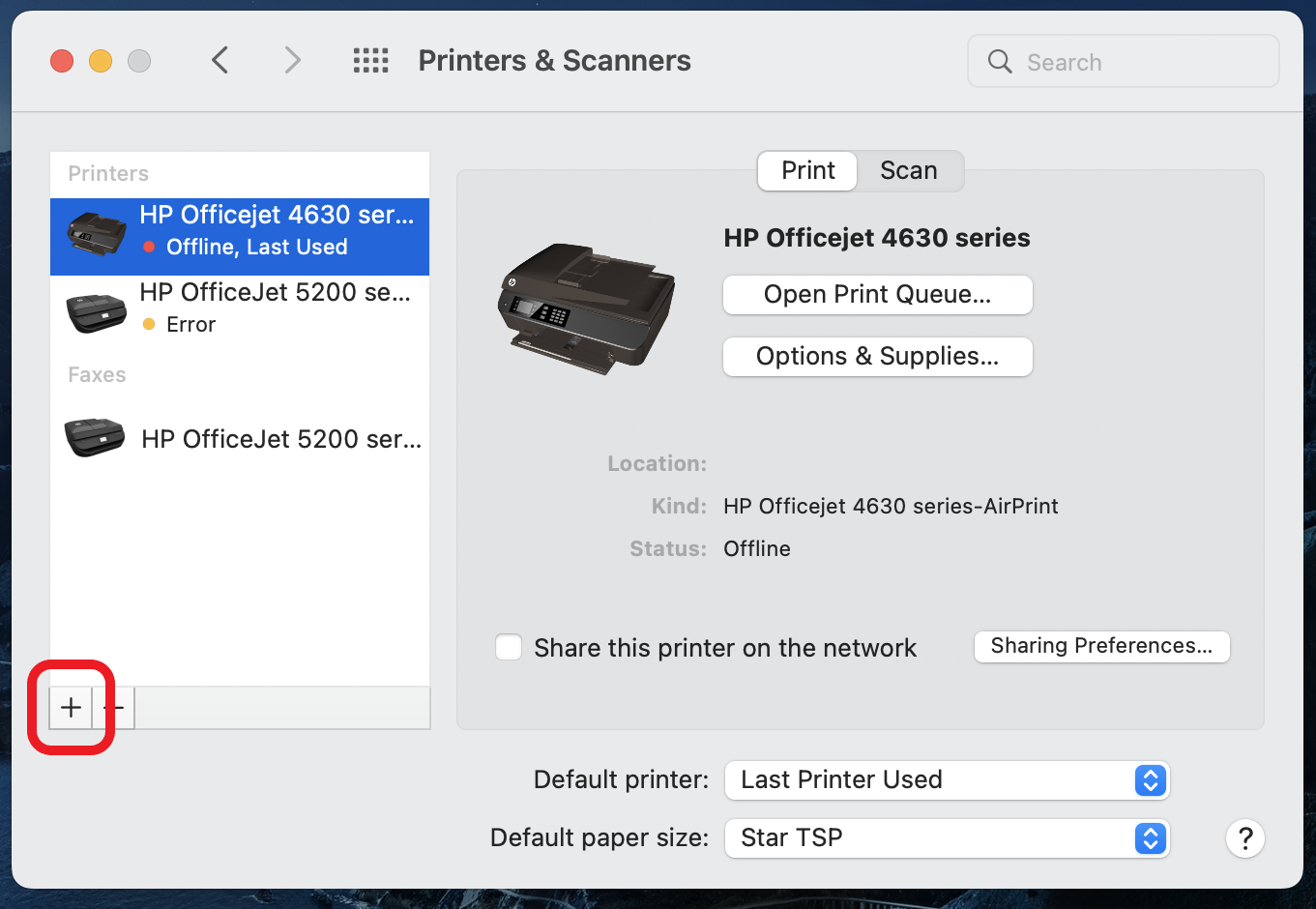Go back with the left chevron
The height and width of the screenshot is (909, 1316).
coord(220,61)
